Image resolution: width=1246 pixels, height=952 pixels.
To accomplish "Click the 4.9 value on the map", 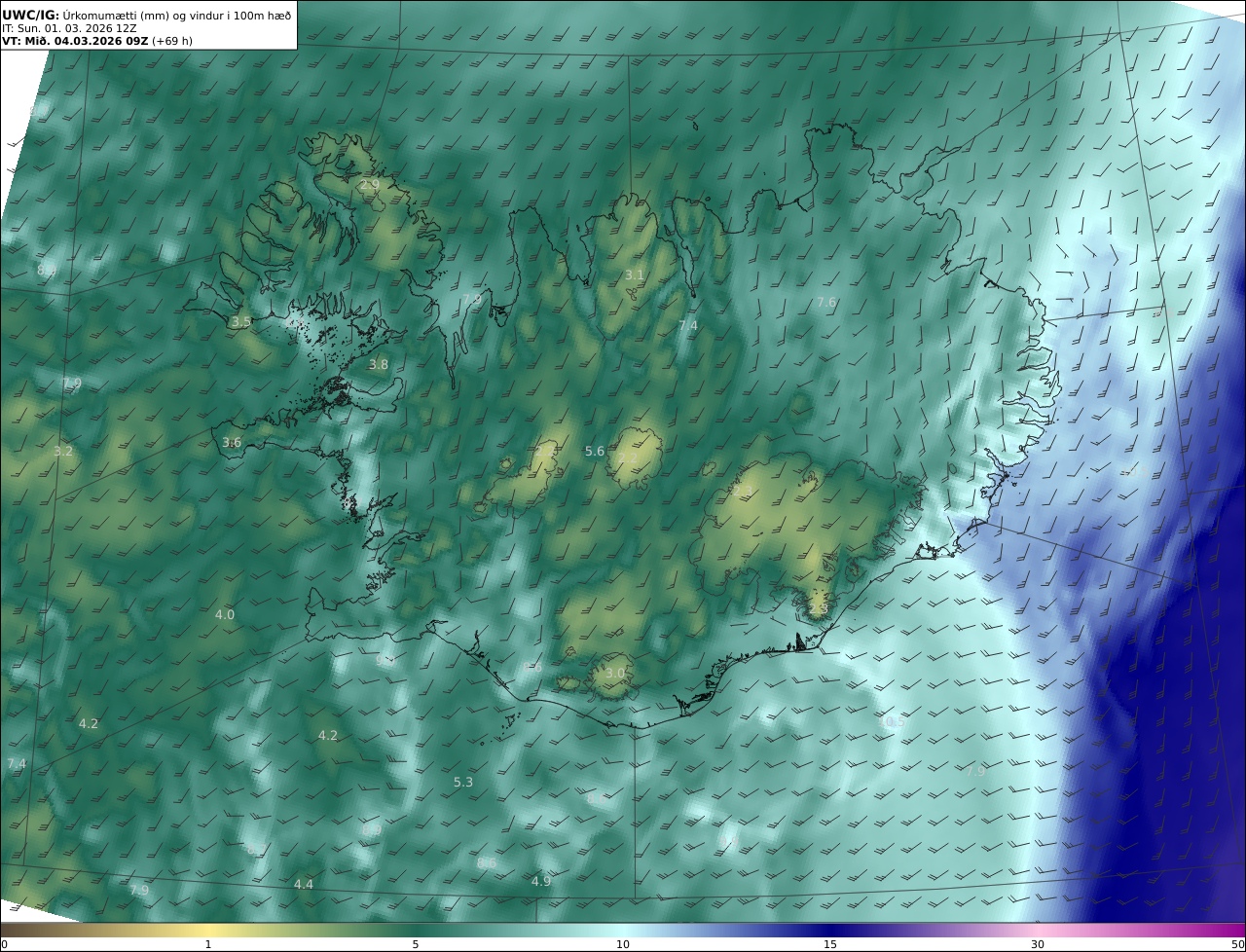I will [x=541, y=882].
